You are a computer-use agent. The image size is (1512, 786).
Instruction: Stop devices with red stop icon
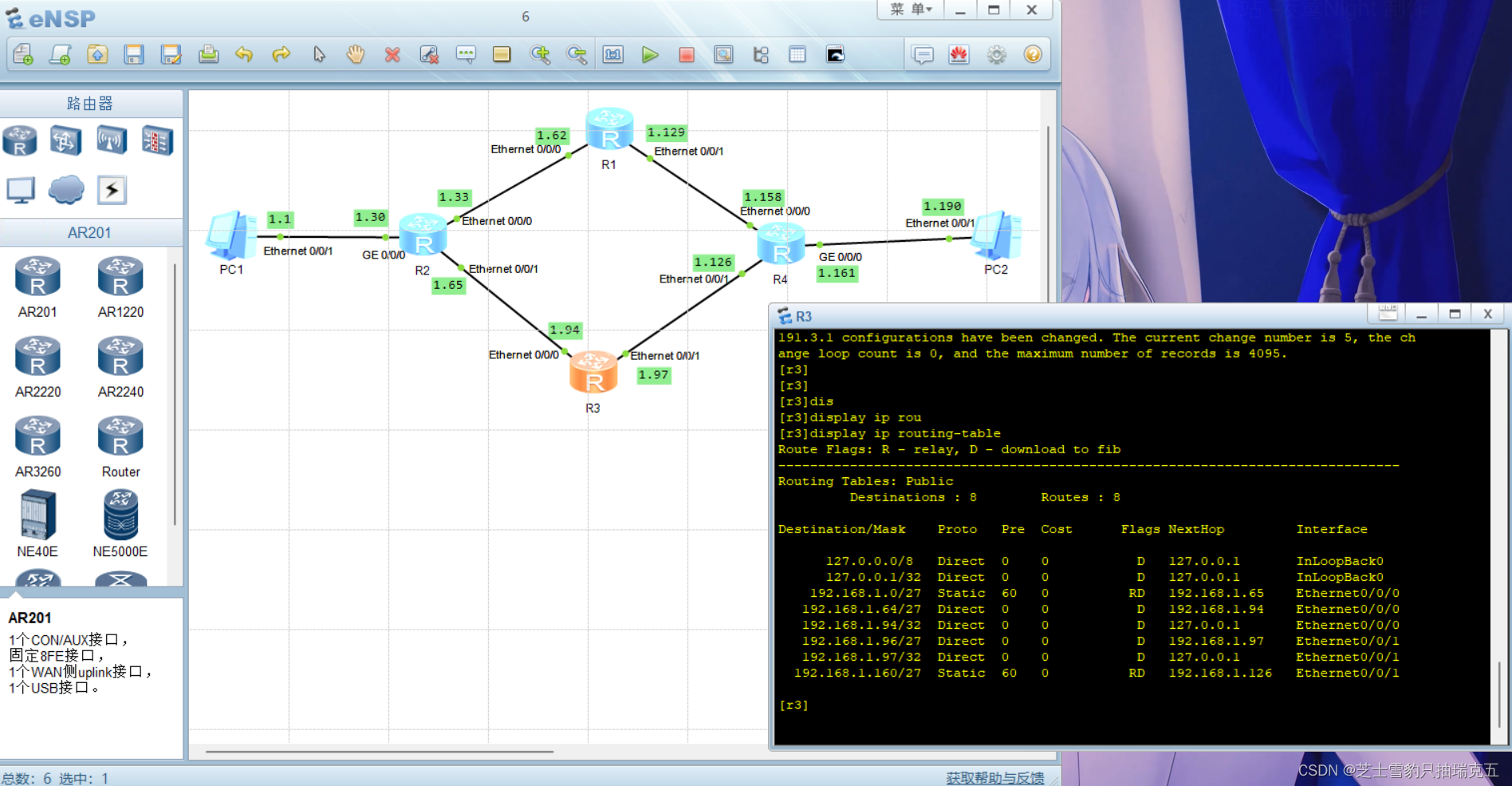pyautogui.click(x=687, y=54)
